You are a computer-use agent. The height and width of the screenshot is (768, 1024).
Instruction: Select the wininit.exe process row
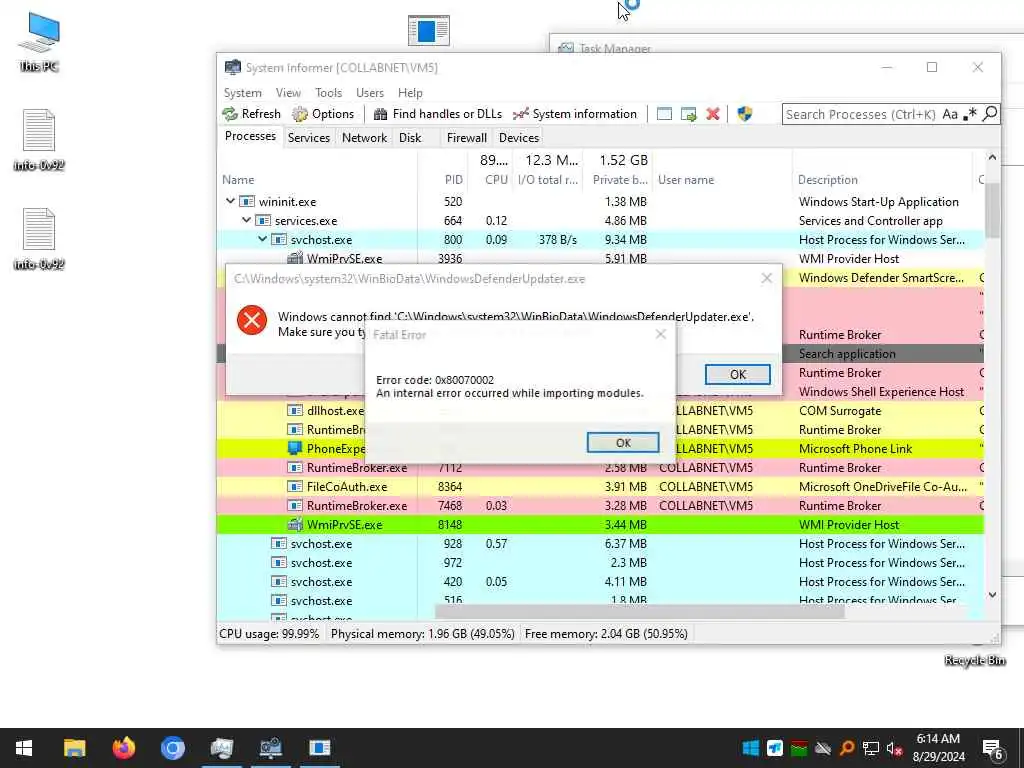601,202
